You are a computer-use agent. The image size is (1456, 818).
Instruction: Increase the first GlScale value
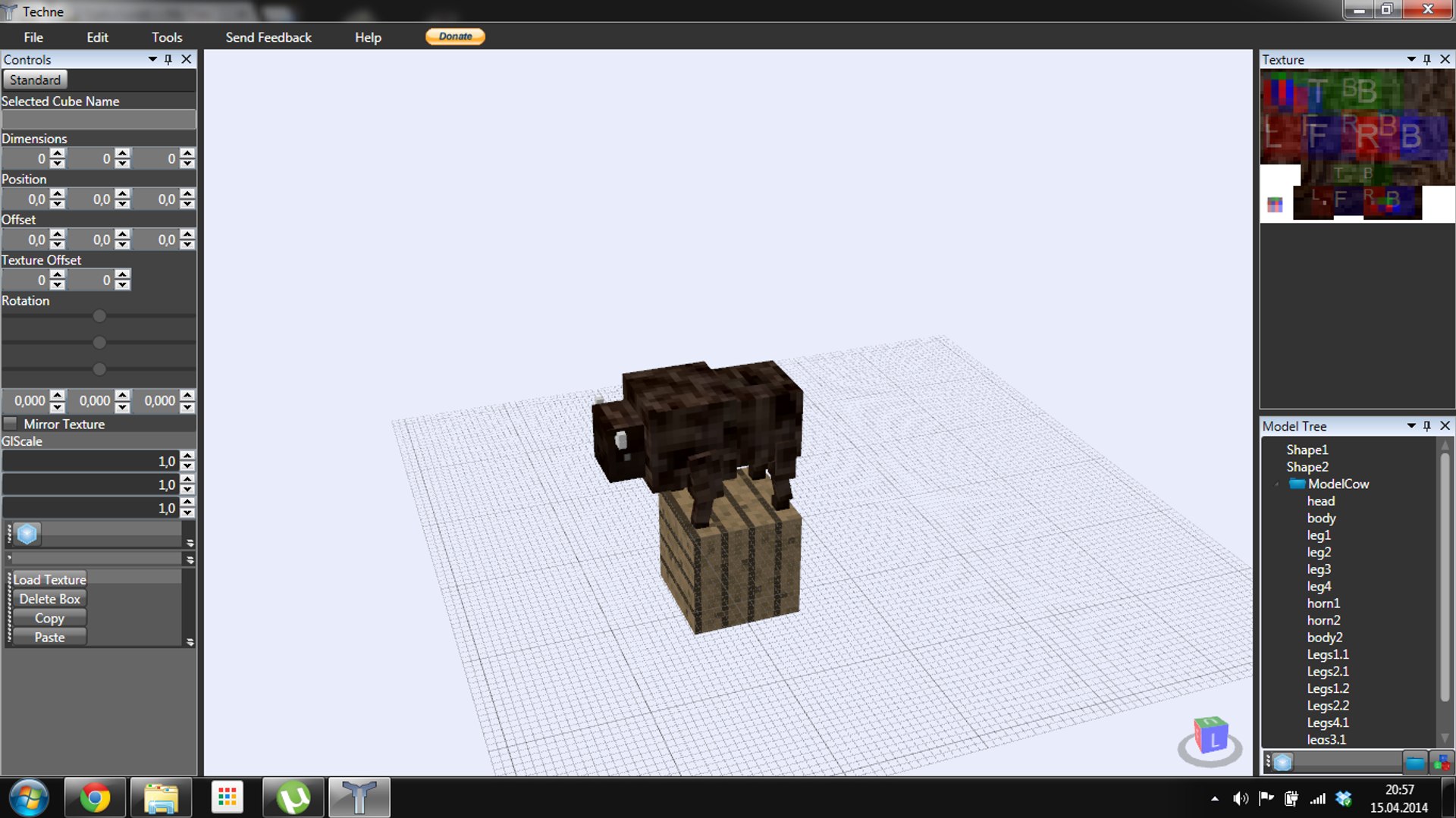coord(188,456)
